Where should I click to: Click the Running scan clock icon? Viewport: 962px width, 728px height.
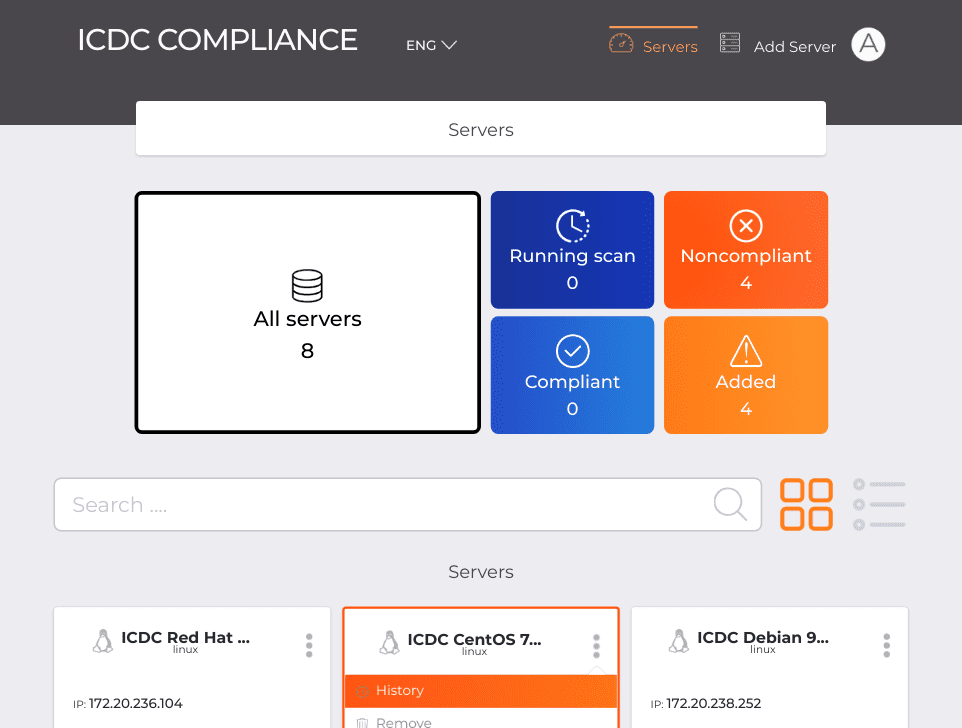572,226
